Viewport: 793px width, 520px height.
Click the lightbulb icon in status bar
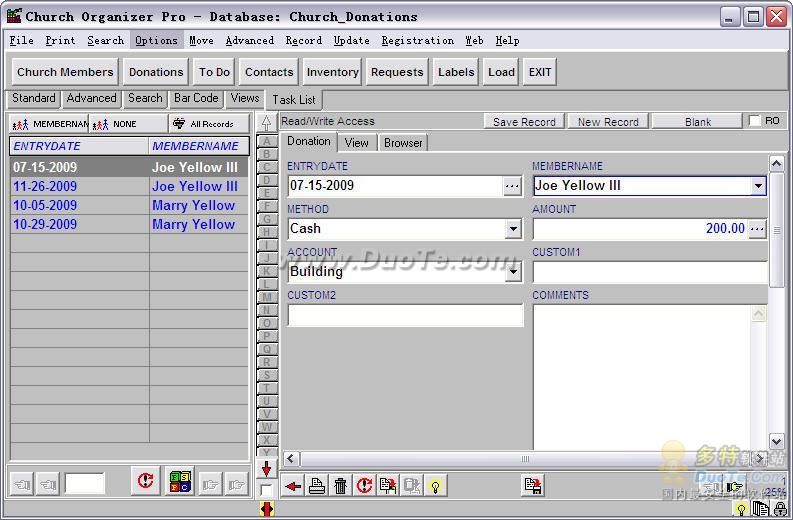(741, 509)
